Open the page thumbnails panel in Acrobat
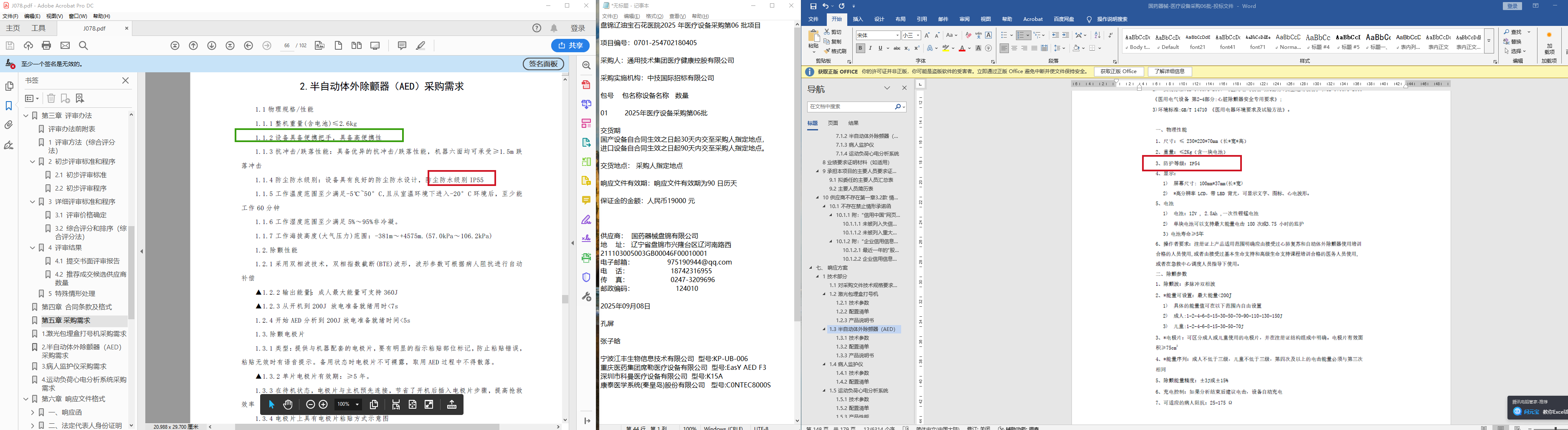The image size is (1568, 430). click(8, 87)
